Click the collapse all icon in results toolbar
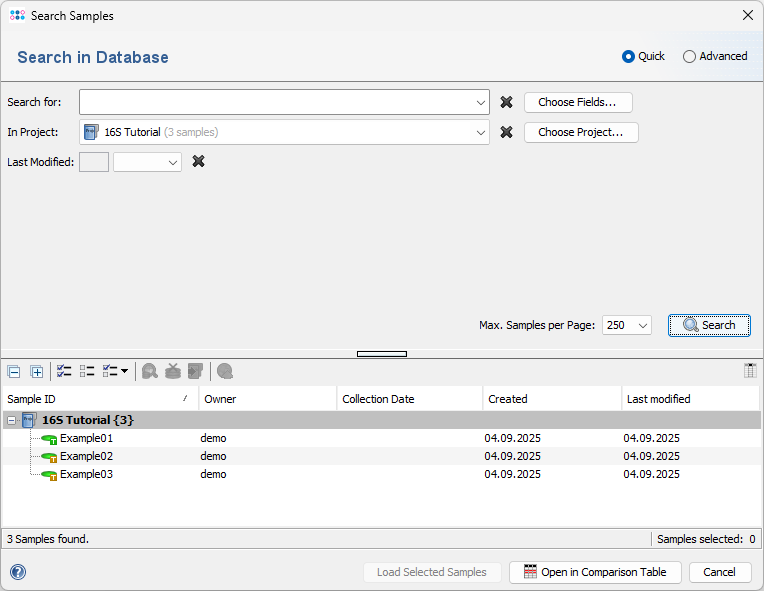Image resolution: width=764 pixels, height=591 pixels. click(x=14, y=371)
